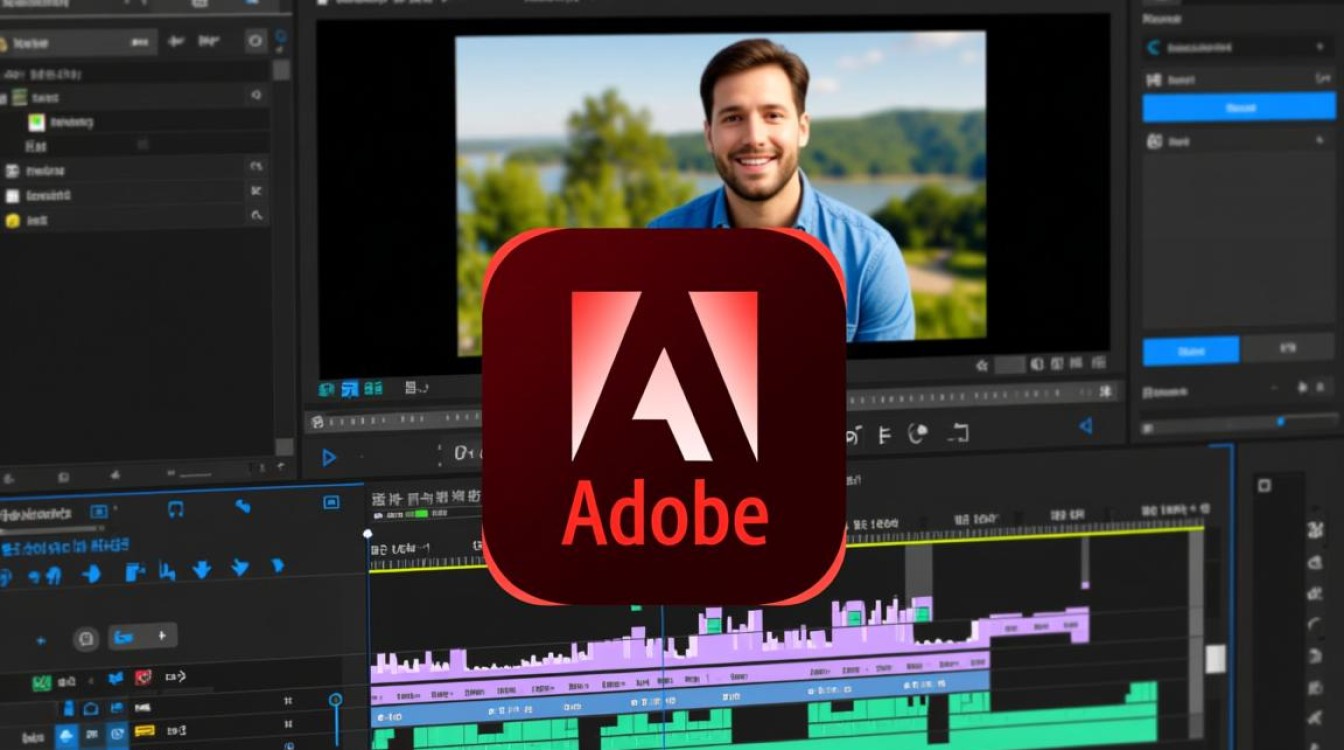This screenshot has height=750, width=1344.
Task: Click the gray button beside the small blue button
Action: point(1288,350)
